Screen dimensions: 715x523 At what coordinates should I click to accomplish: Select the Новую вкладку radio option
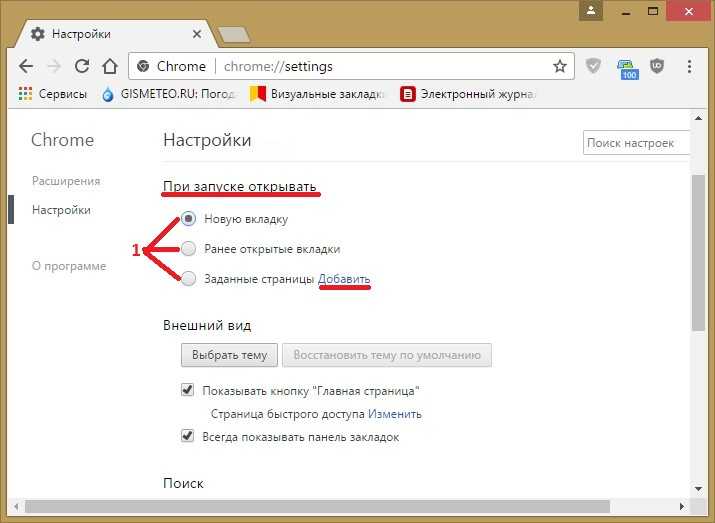coord(188,219)
